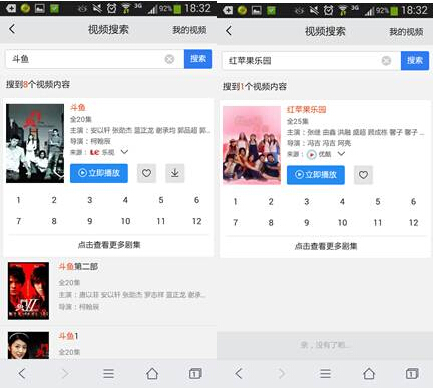Select episode 7 of 斗鱼
Screen dimensions: 433x388
click(x=18, y=221)
